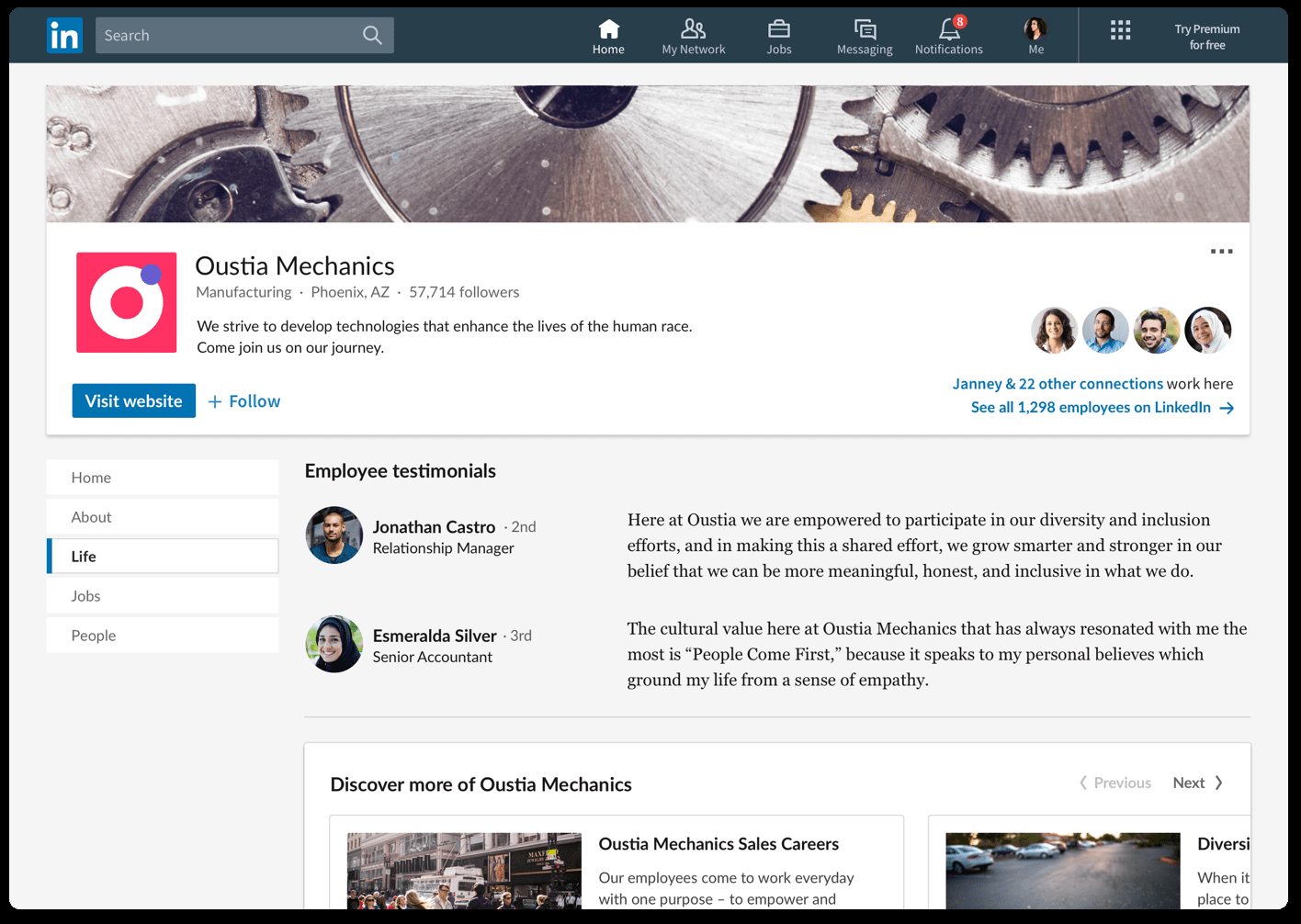
Task: Click the LinkedIn logo icon
Action: click(x=64, y=36)
